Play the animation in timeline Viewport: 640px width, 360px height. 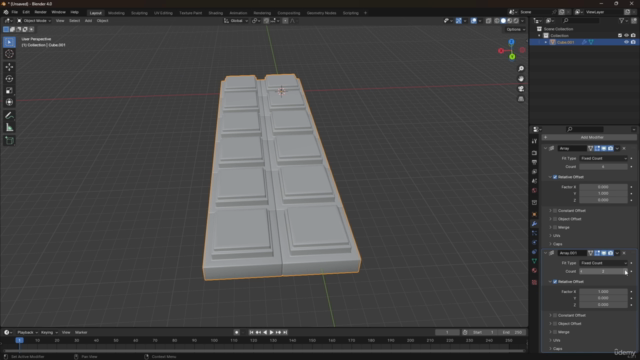(271, 332)
